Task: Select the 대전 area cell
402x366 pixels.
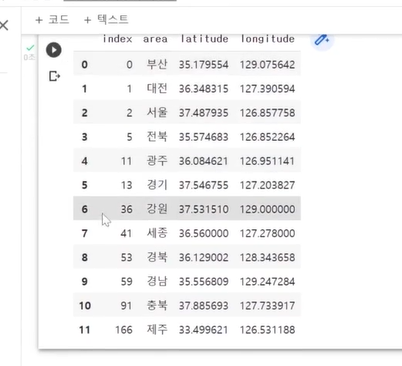Action: click(157, 88)
